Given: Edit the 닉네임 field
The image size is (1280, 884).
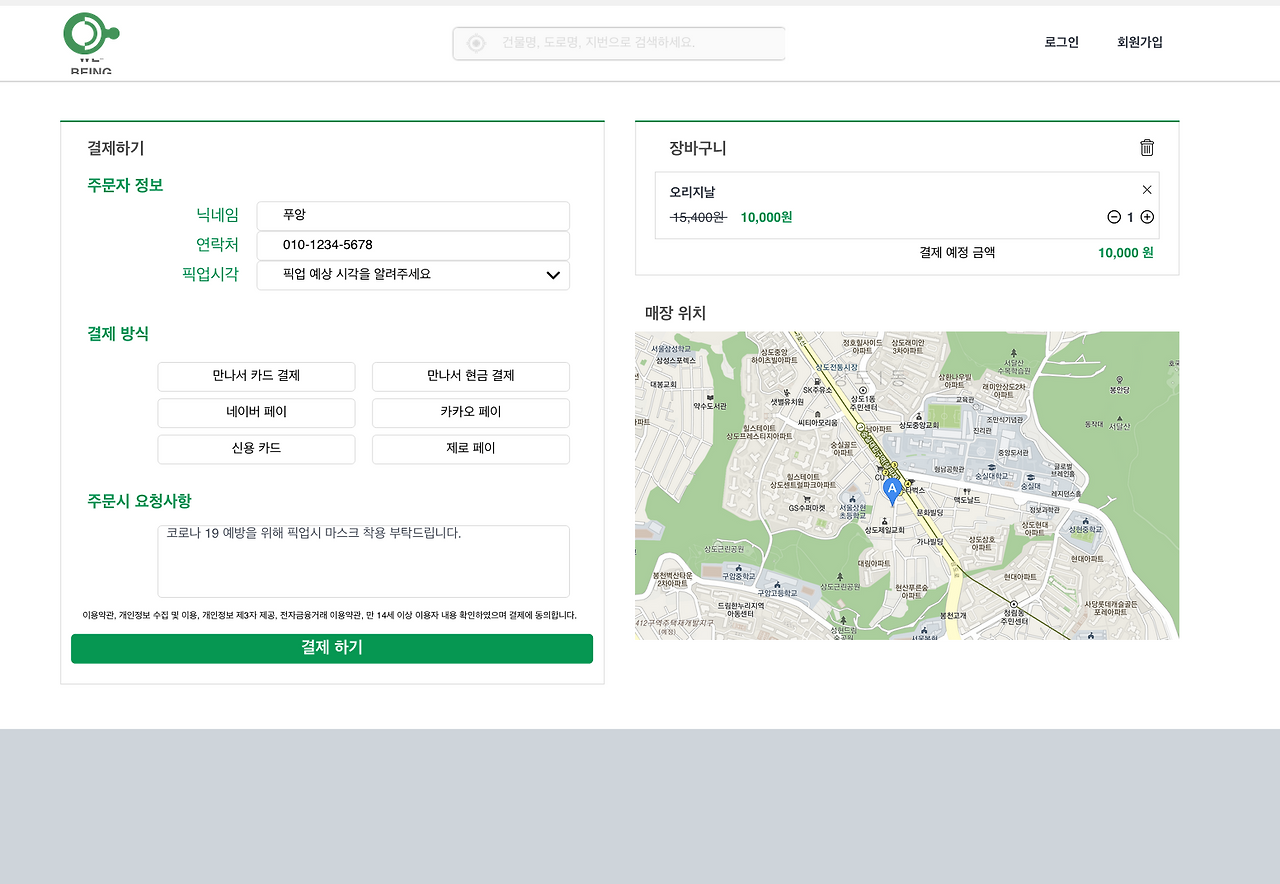Looking at the screenshot, I should pos(413,216).
